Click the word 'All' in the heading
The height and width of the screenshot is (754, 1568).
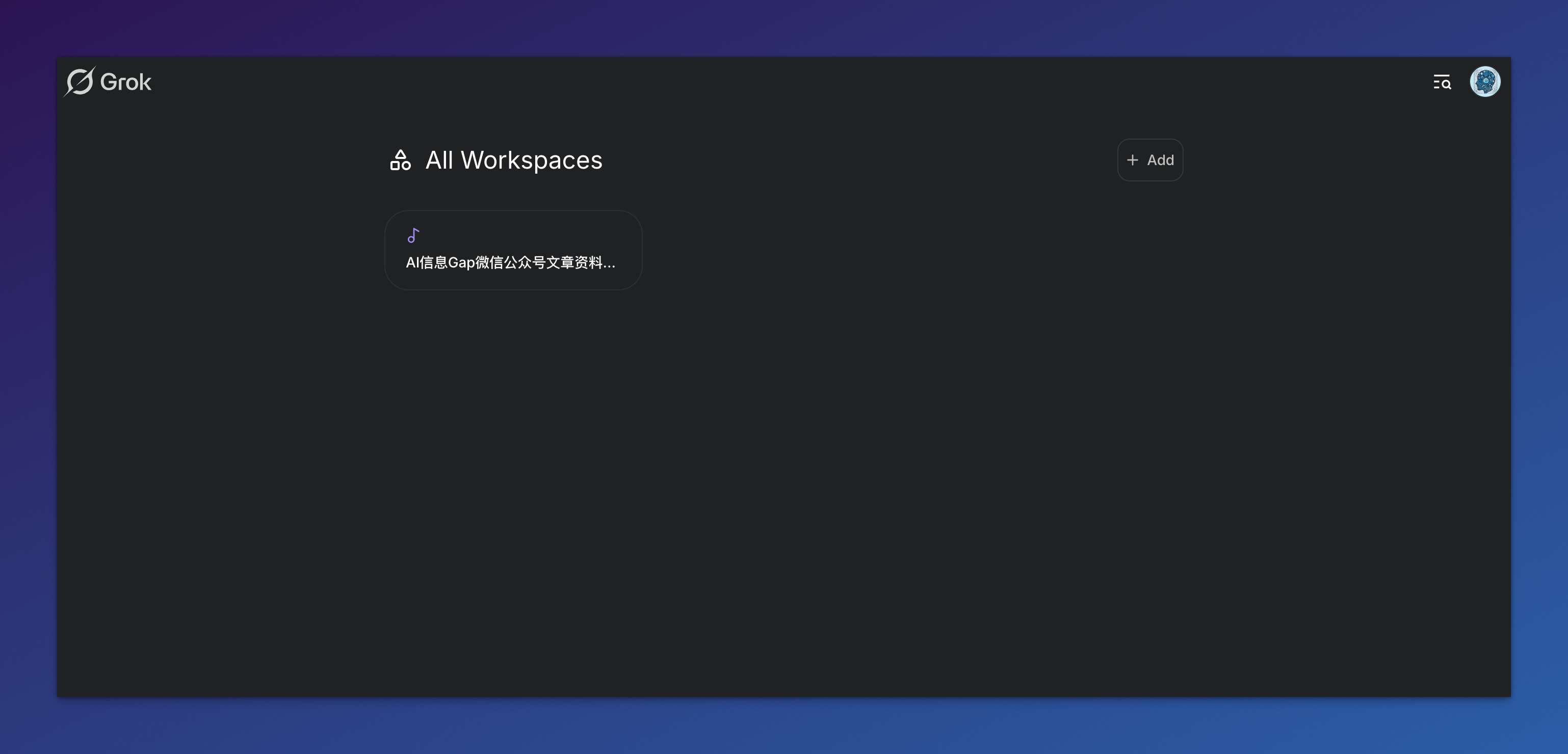pyautogui.click(x=439, y=160)
